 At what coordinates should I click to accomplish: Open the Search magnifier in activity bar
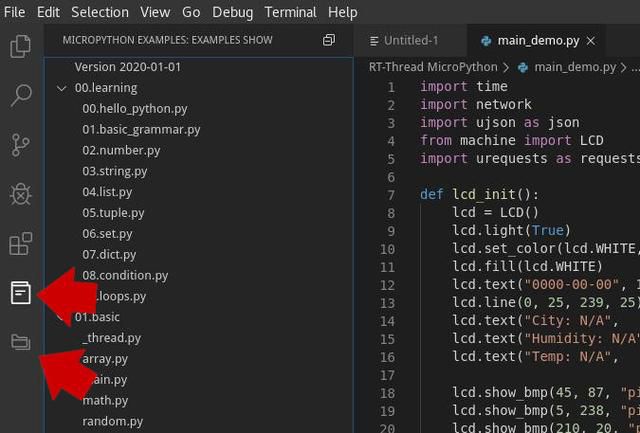pos(21,95)
